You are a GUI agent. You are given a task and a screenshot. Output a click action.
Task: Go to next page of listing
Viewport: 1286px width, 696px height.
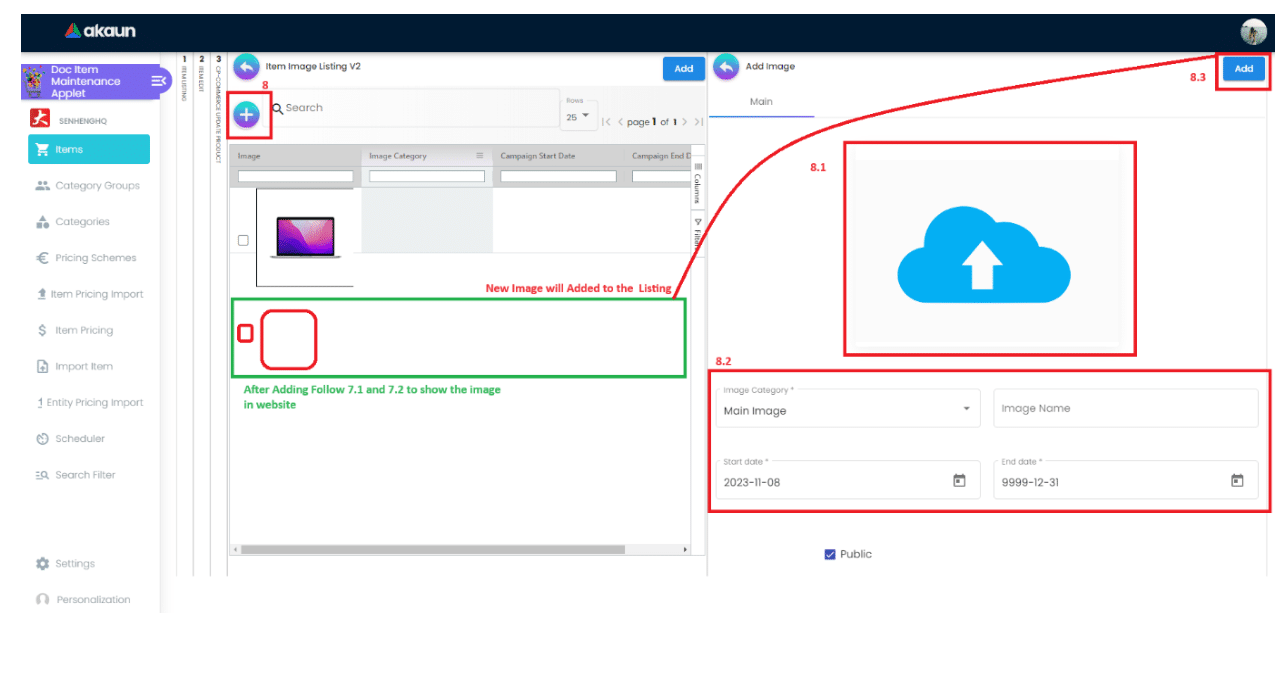[x=684, y=122]
